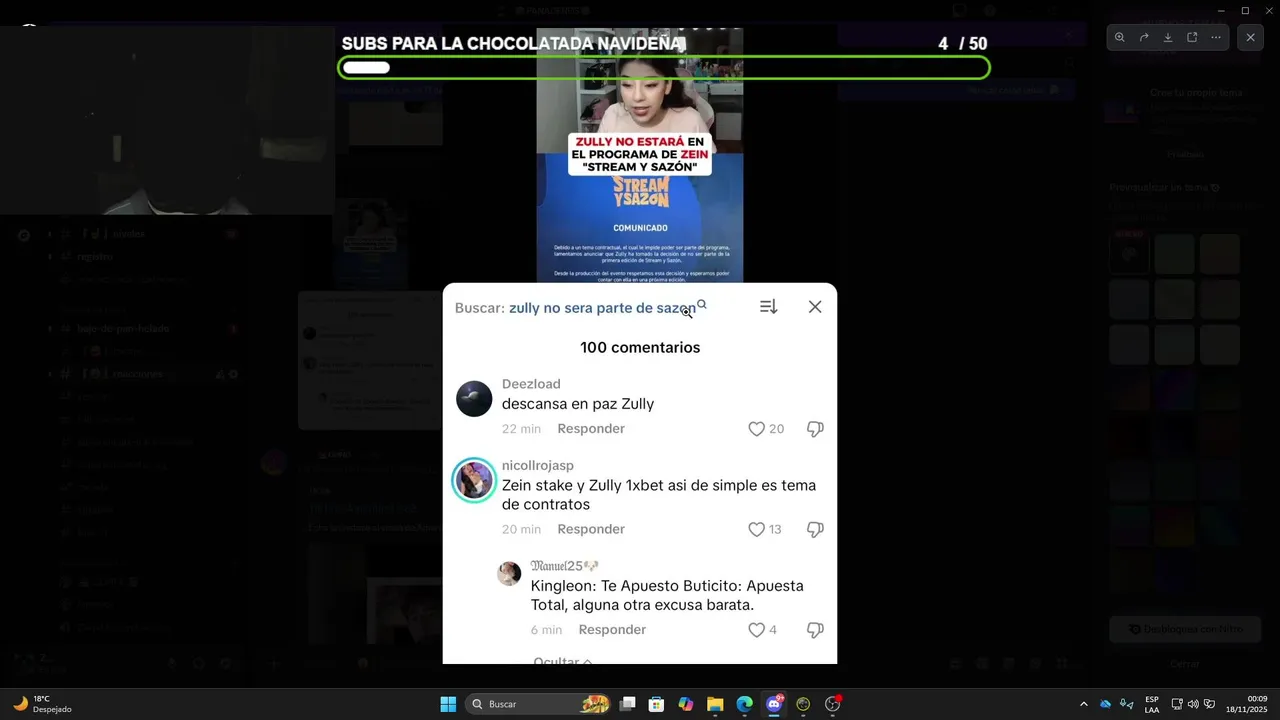This screenshot has width=1280, height=720.
Task: Reply to Deezload's comment via Responder
Action: [591, 429]
